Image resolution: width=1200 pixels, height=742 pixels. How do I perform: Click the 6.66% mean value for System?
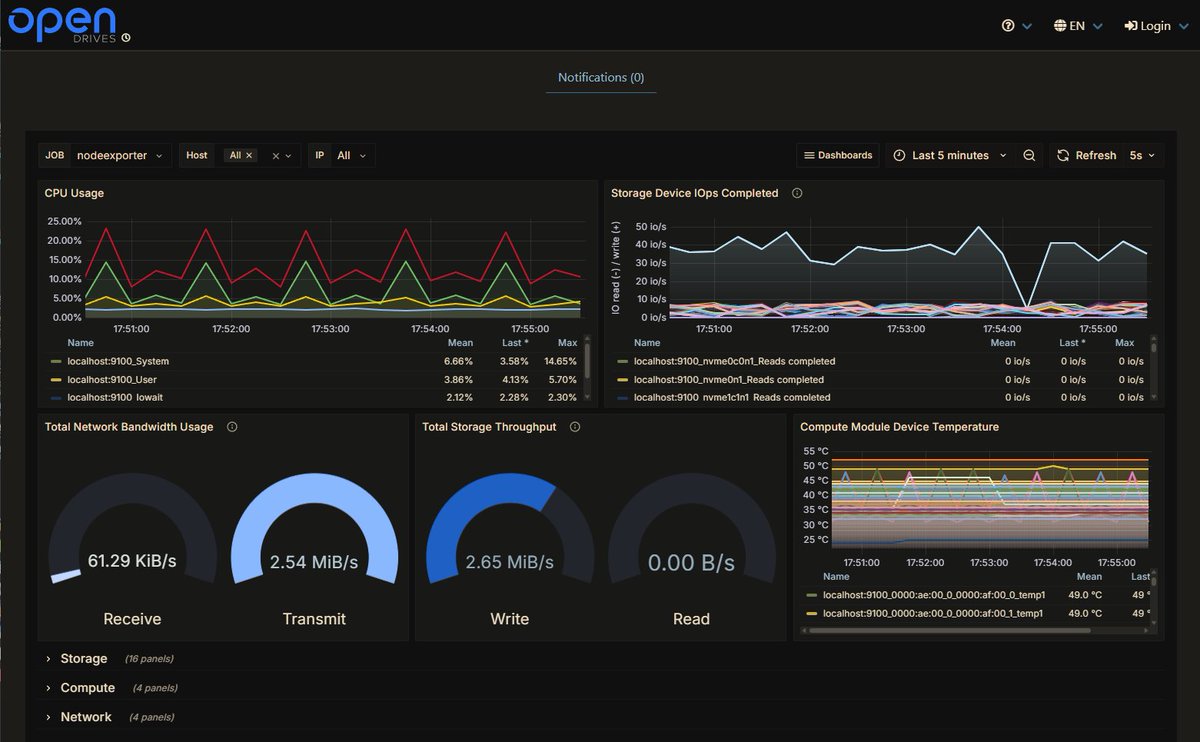point(459,361)
